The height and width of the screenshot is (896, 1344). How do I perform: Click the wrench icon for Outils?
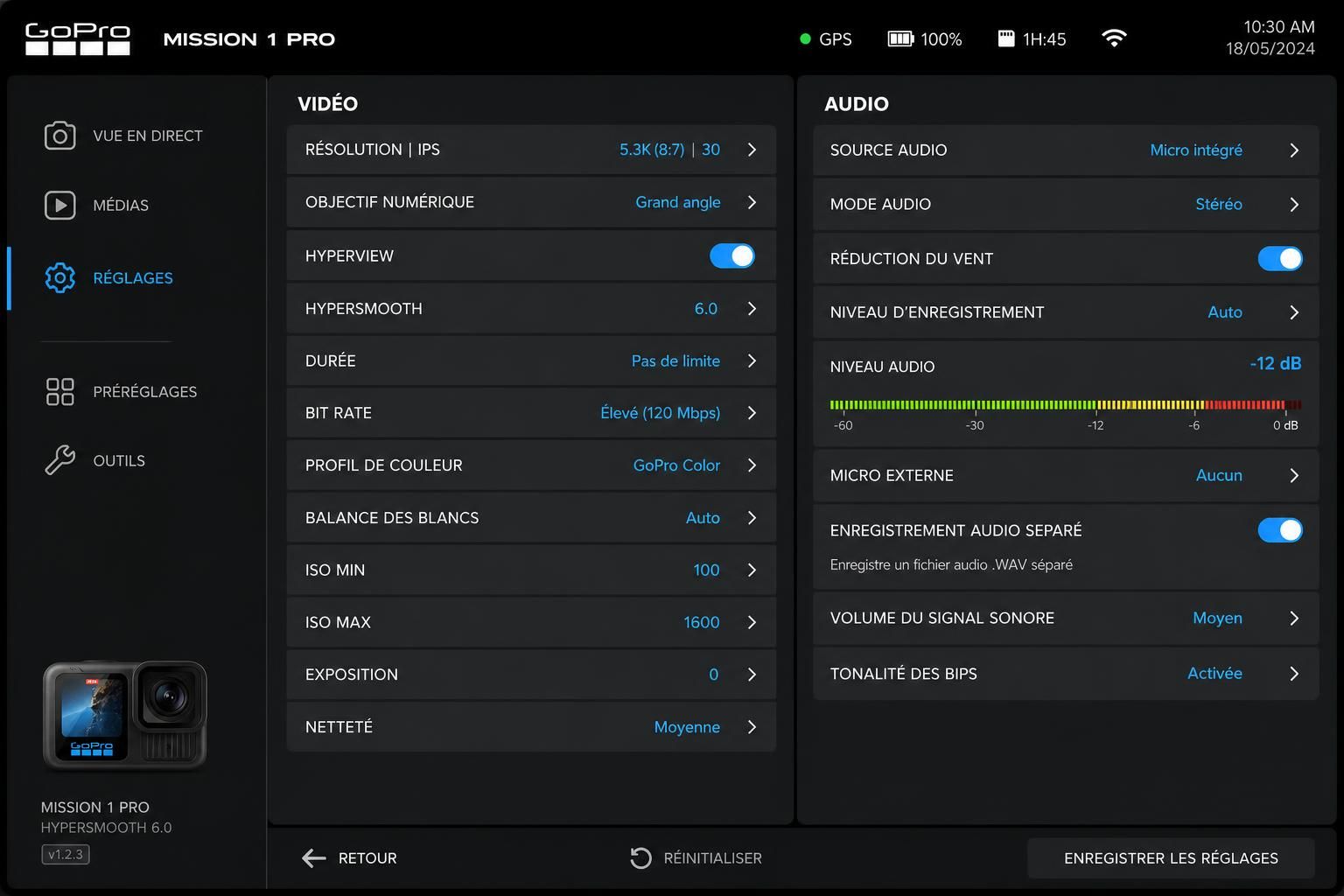coord(60,460)
